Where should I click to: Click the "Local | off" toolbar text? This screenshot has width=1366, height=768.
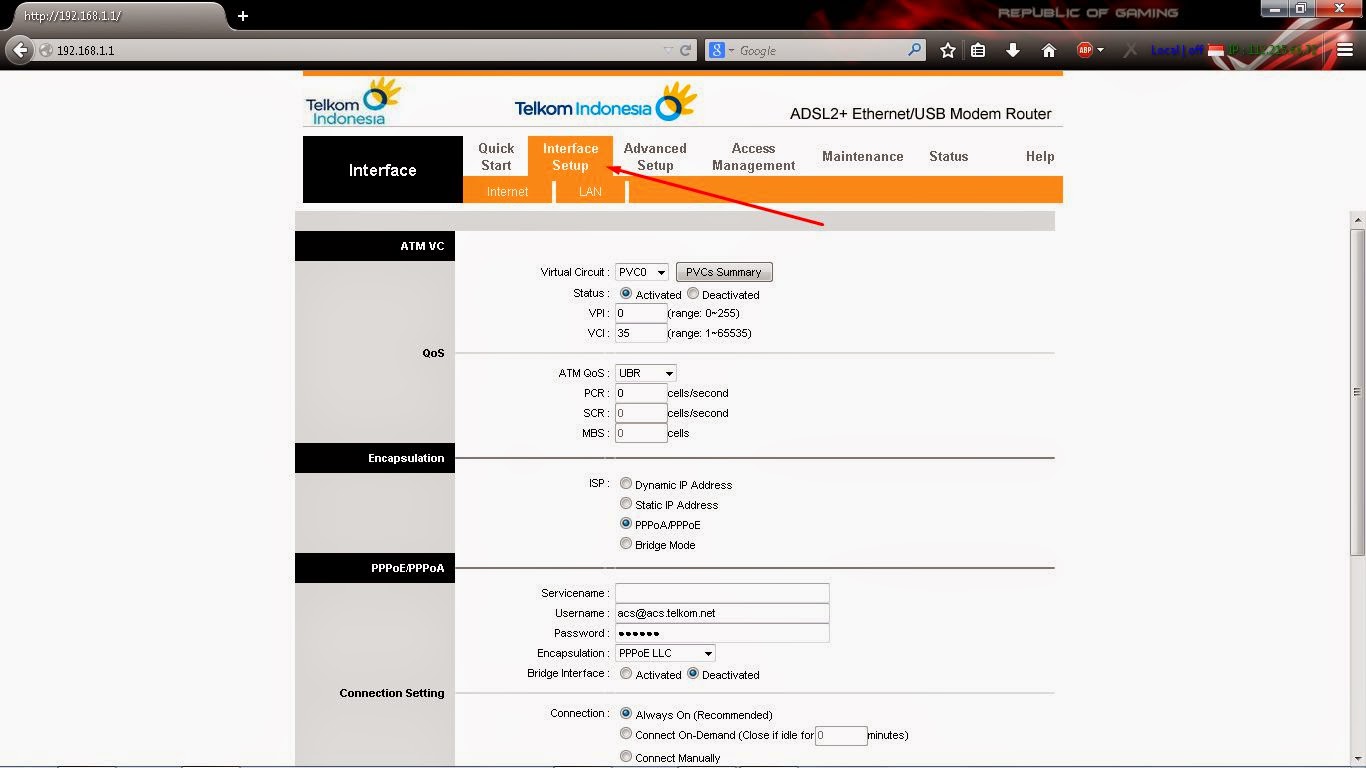[1177, 50]
